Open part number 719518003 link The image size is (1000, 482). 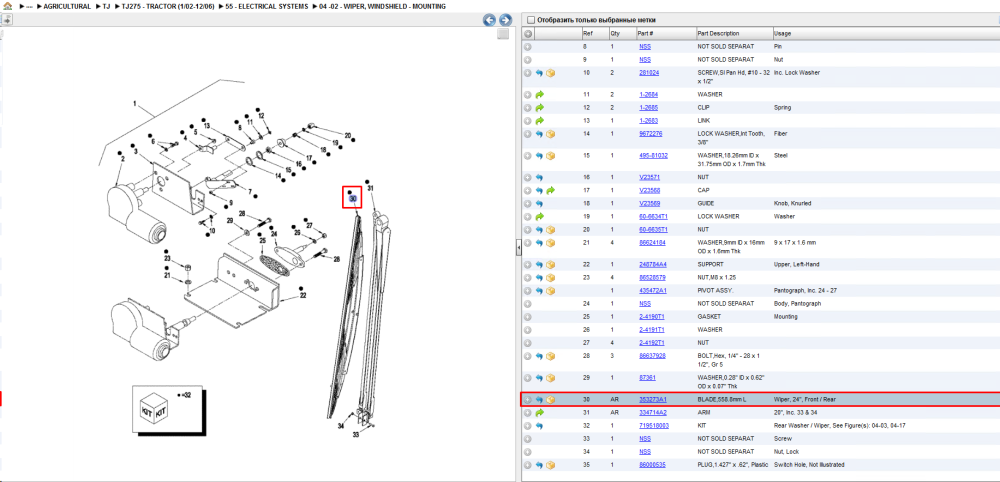tap(654, 425)
